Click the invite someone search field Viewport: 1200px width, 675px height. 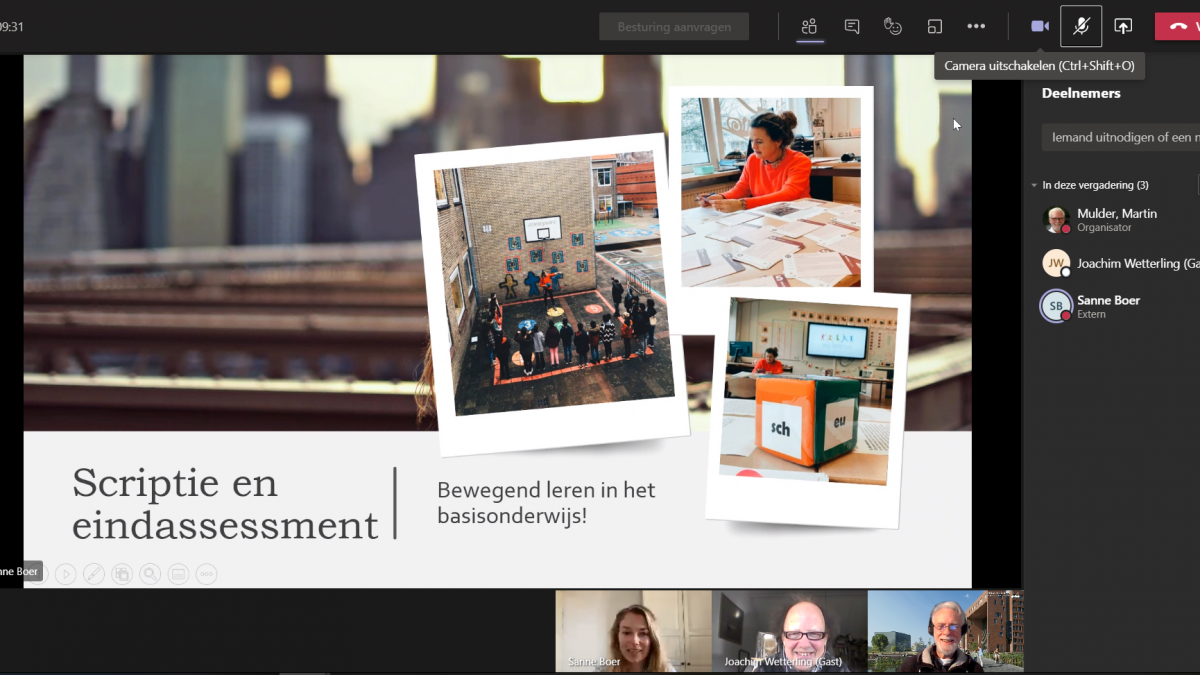click(x=1121, y=137)
